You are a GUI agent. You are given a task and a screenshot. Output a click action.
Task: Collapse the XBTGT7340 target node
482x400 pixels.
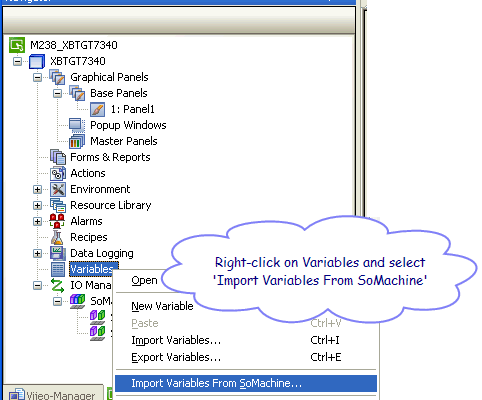tap(17, 62)
